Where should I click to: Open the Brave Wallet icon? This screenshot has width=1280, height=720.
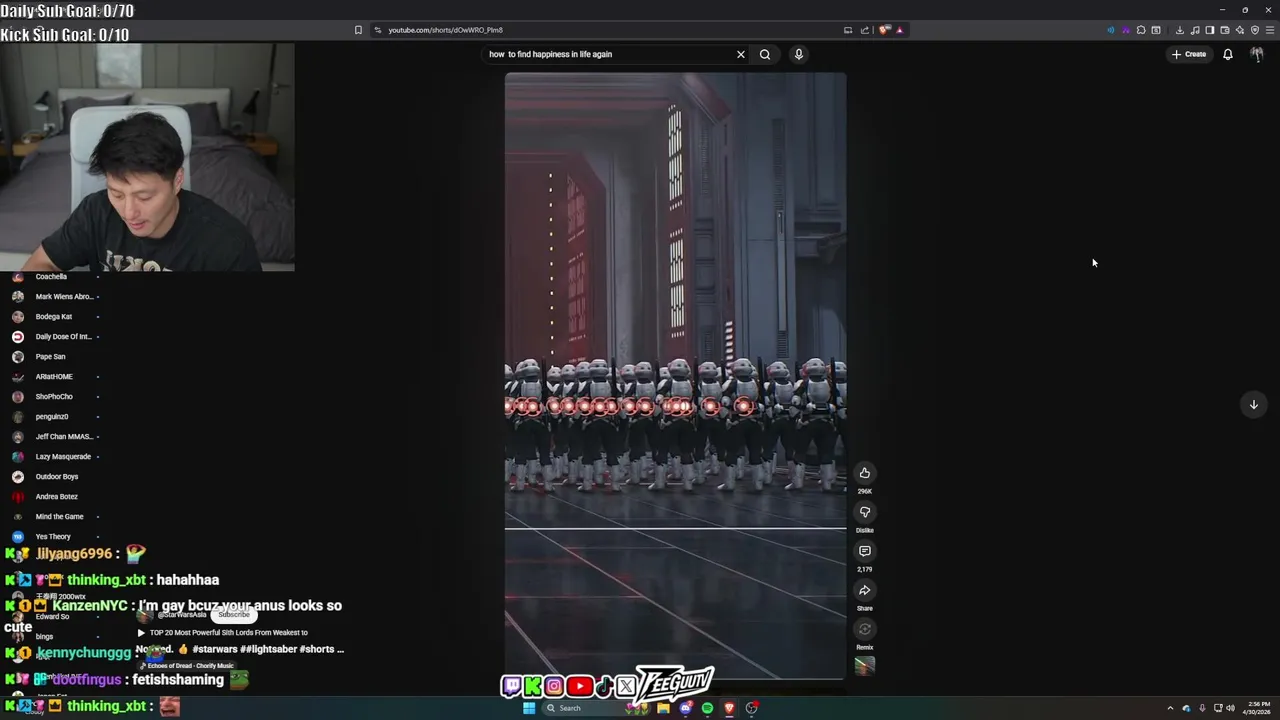pyautogui.click(x=1225, y=30)
